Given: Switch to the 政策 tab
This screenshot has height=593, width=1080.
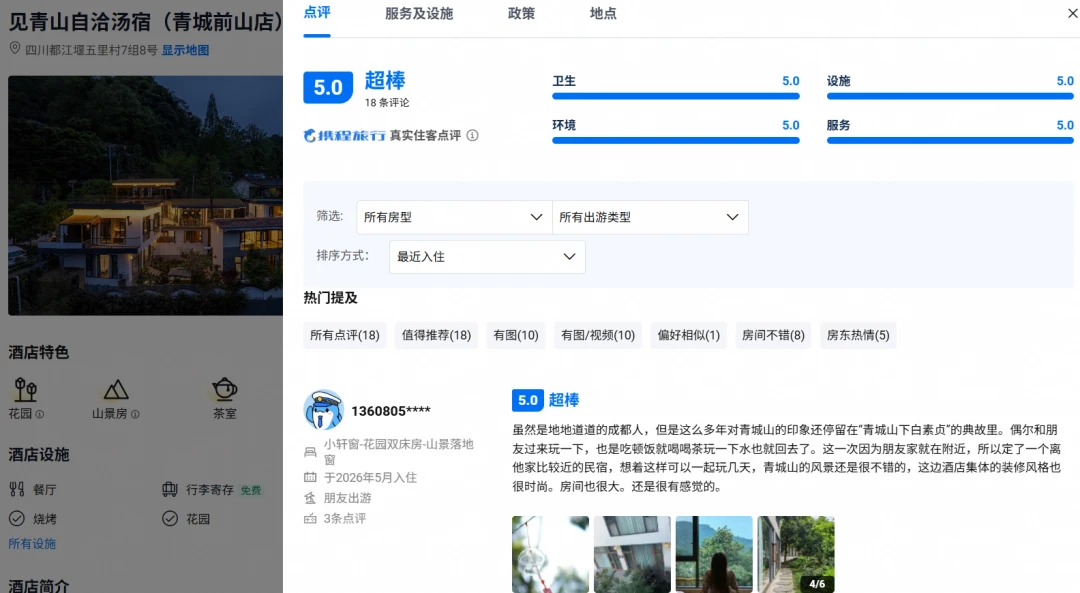Looking at the screenshot, I should pyautogui.click(x=521, y=14).
